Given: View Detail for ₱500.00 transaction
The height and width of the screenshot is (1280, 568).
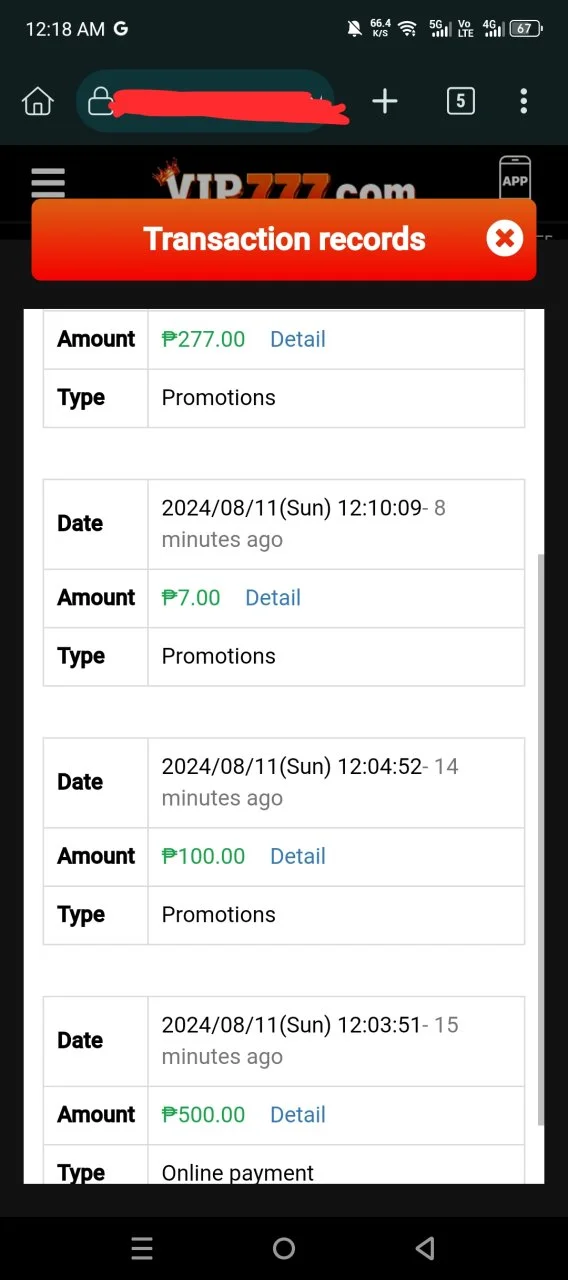Looking at the screenshot, I should [x=298, y=1115].
